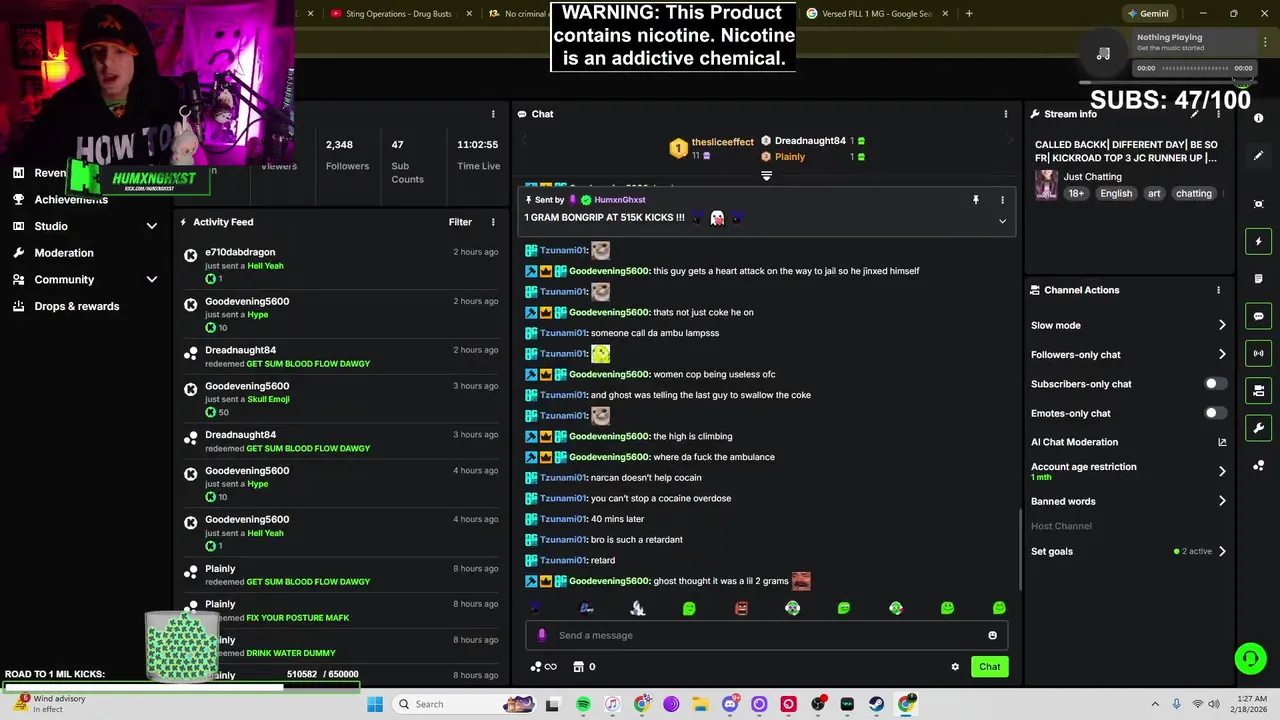Click the 18+ stream tag
Image resolution: width=1280 pixels, height=720 pixels.
1075,194
